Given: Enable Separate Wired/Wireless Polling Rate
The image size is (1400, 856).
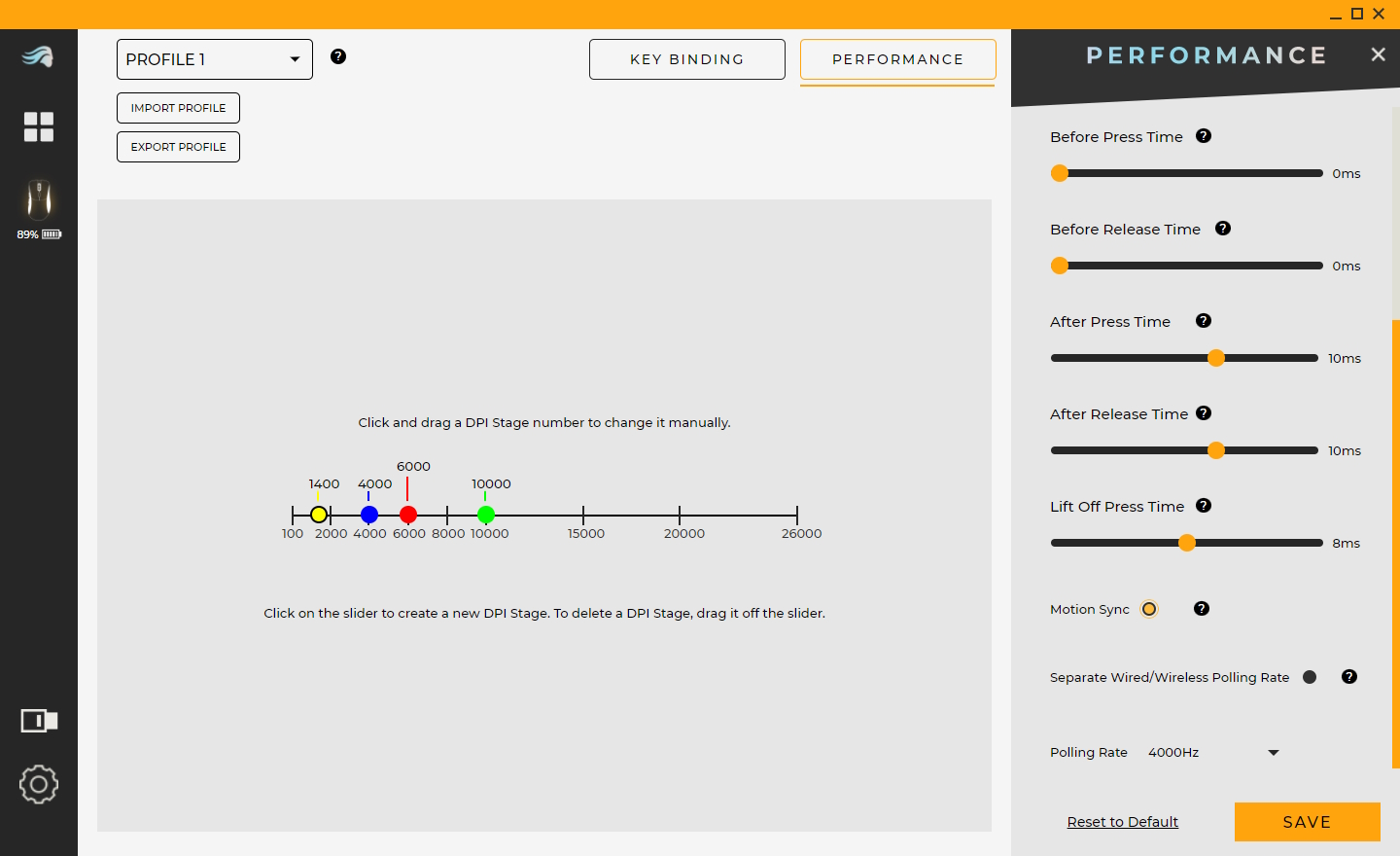Looking at the screenshot, I should [1310, 677].
